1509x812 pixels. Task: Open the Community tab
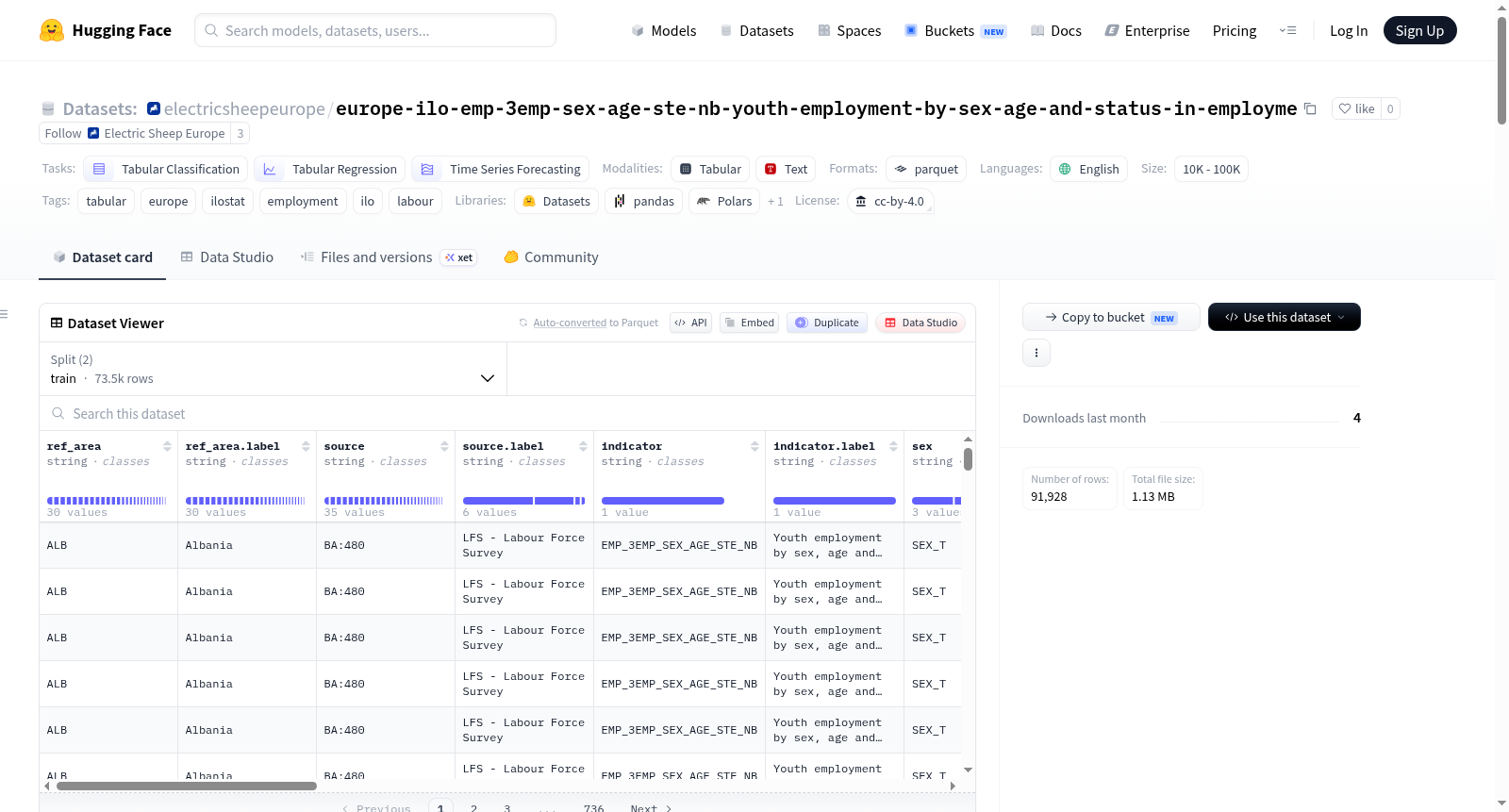pos(551,257)
